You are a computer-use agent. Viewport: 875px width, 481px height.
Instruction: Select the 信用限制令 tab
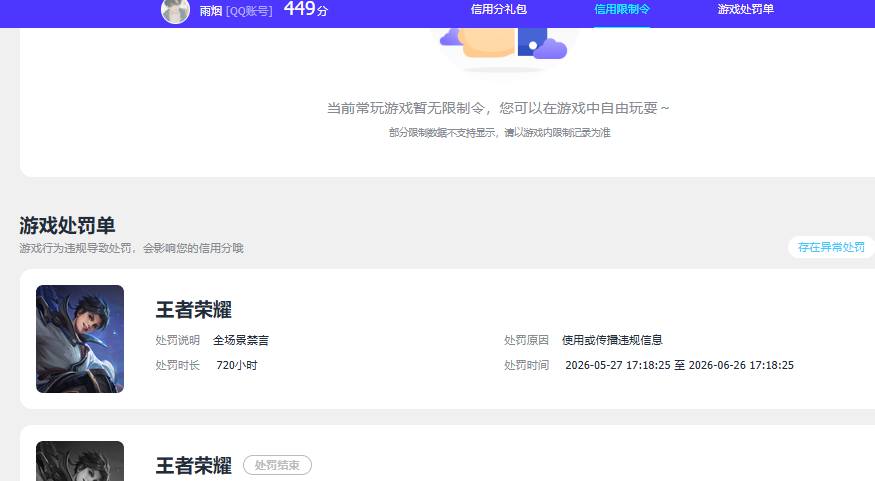point(622,9)
